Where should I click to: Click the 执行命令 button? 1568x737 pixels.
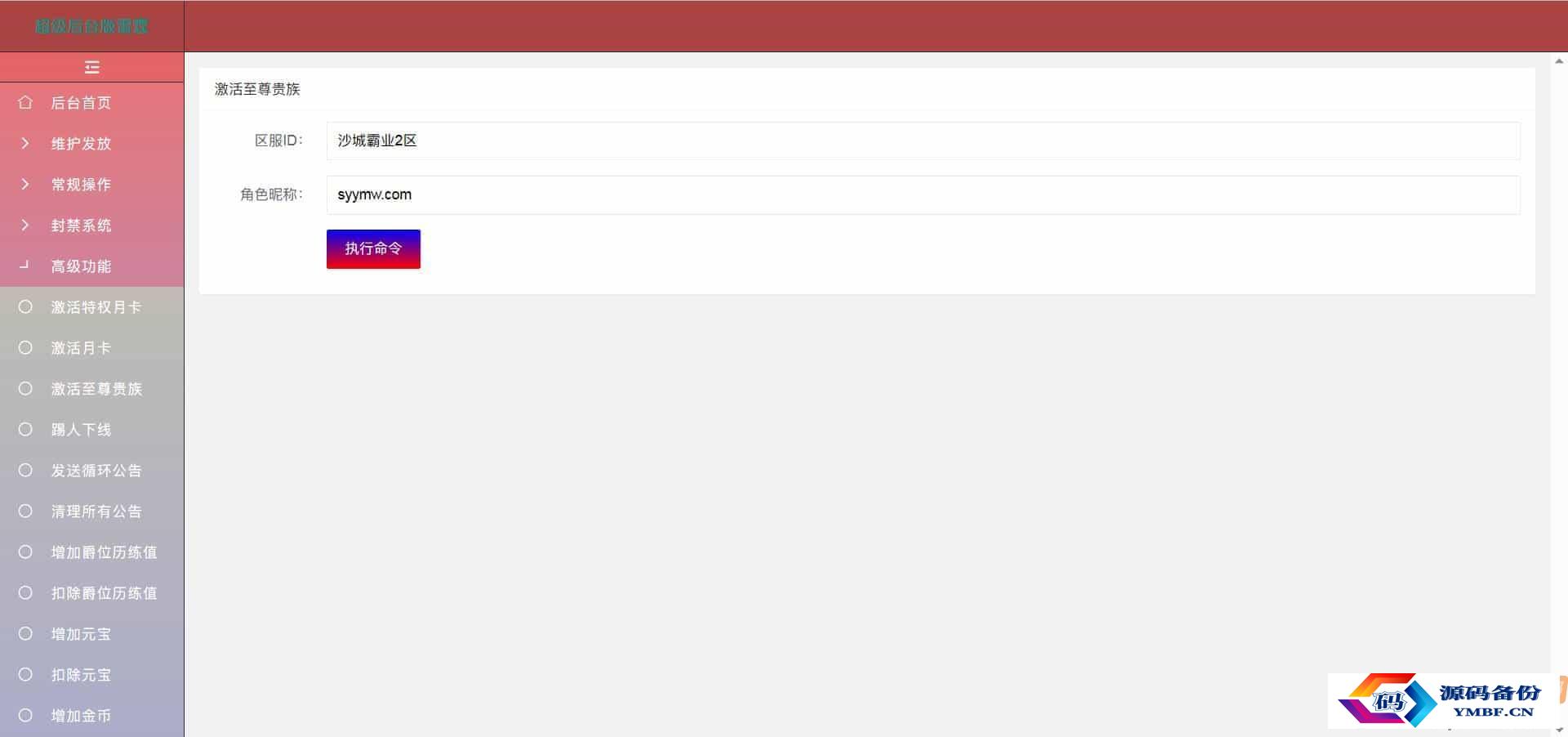point(373,249)
